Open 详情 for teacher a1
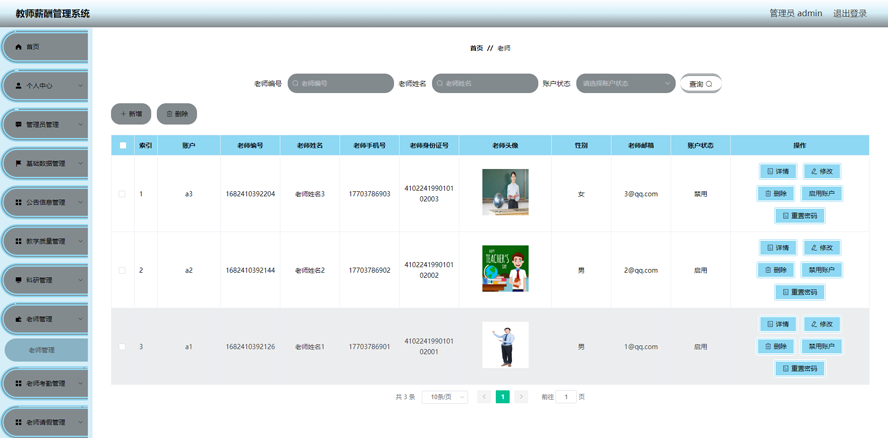This screenshot has width=888, height=438. [x=778, y=324]
